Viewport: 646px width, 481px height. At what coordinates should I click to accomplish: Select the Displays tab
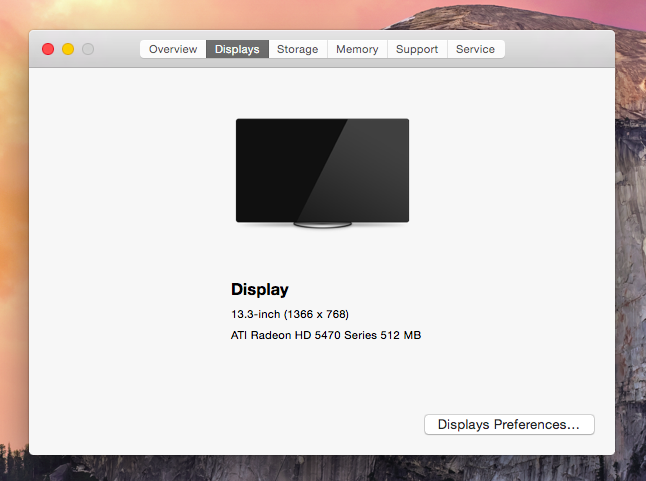[237, 49]
